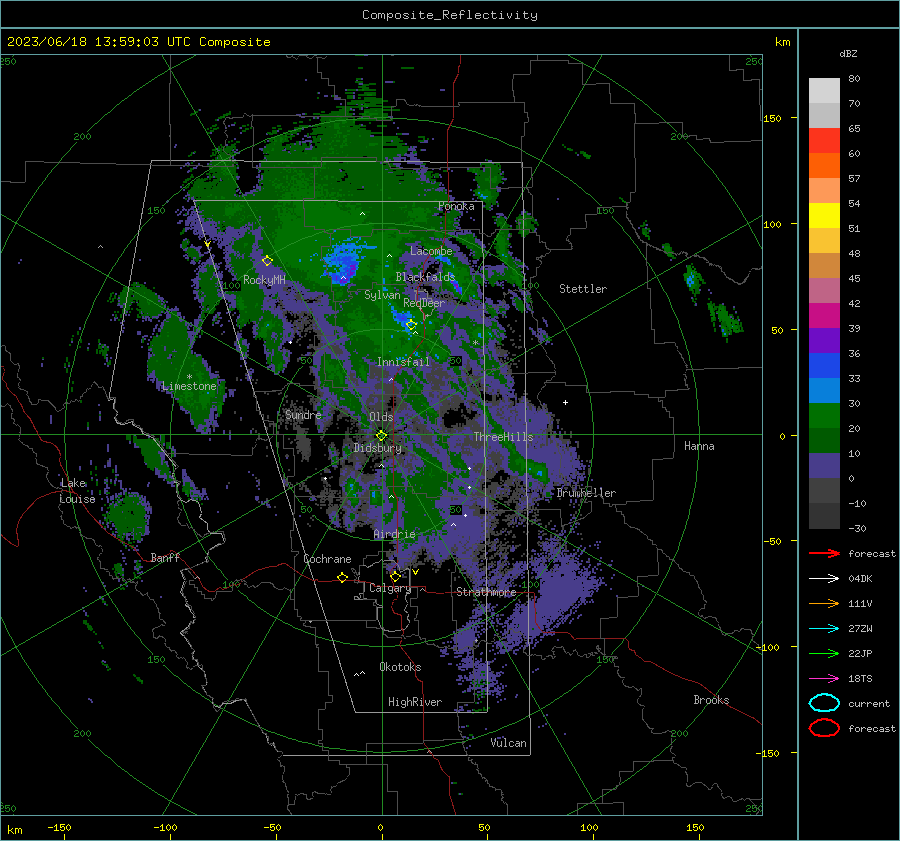Viewport: 900px width, 841px height.
Task: Click the 150 tick label on right axis
Action: click(772, 118)
